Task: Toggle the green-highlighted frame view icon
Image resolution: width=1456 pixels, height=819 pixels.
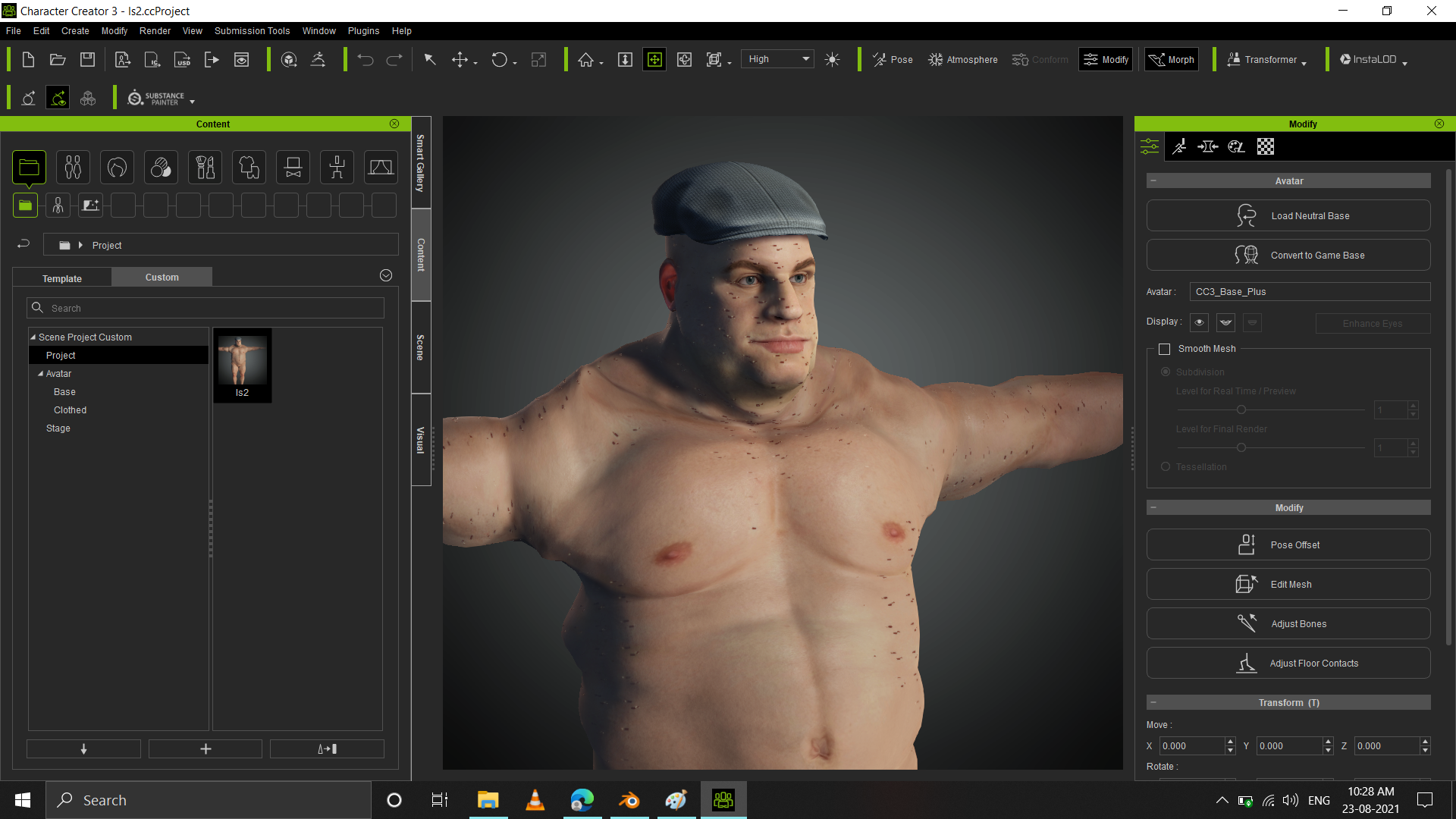Action: click(654, 59)
